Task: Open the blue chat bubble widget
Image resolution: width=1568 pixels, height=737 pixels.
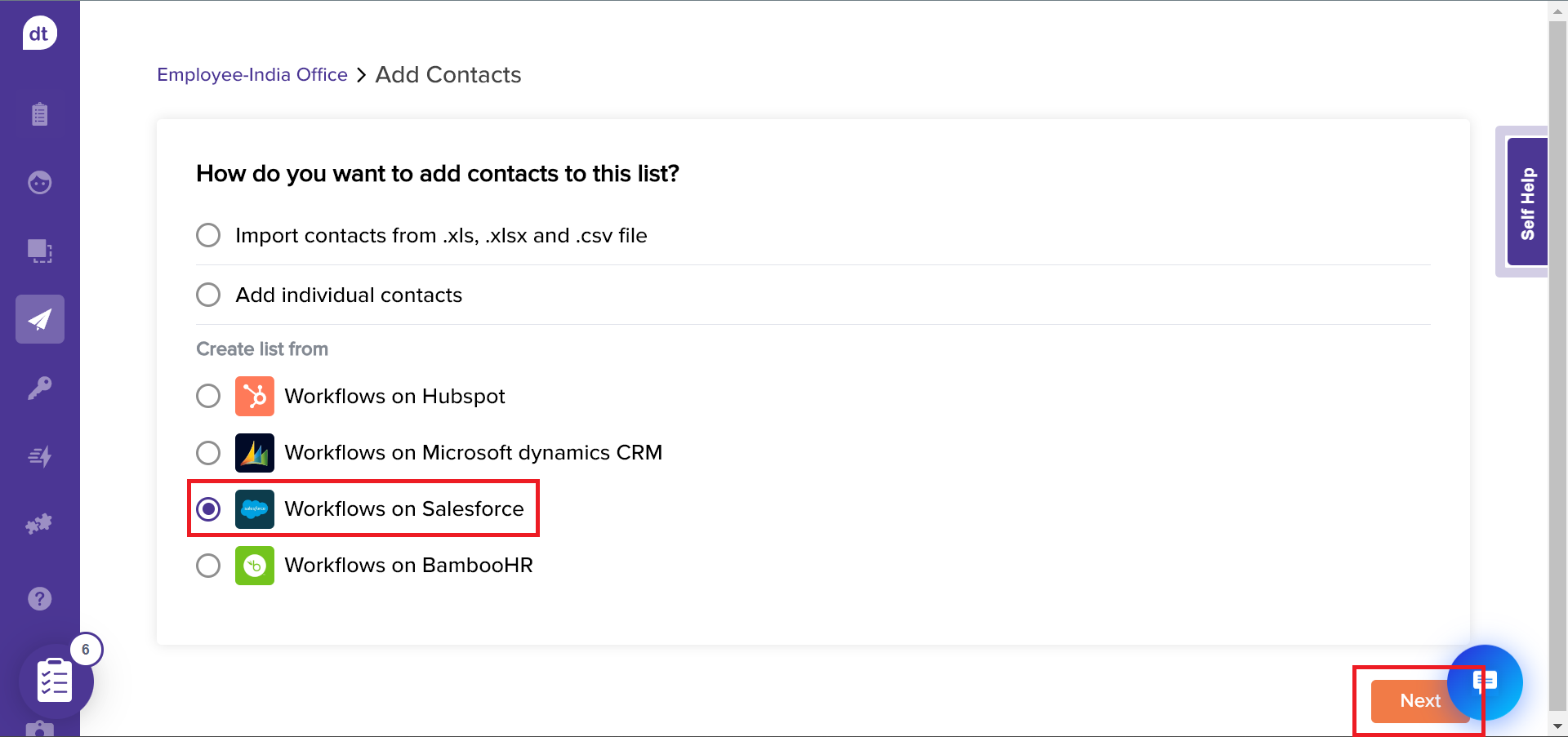Action: coord(1486,682)
